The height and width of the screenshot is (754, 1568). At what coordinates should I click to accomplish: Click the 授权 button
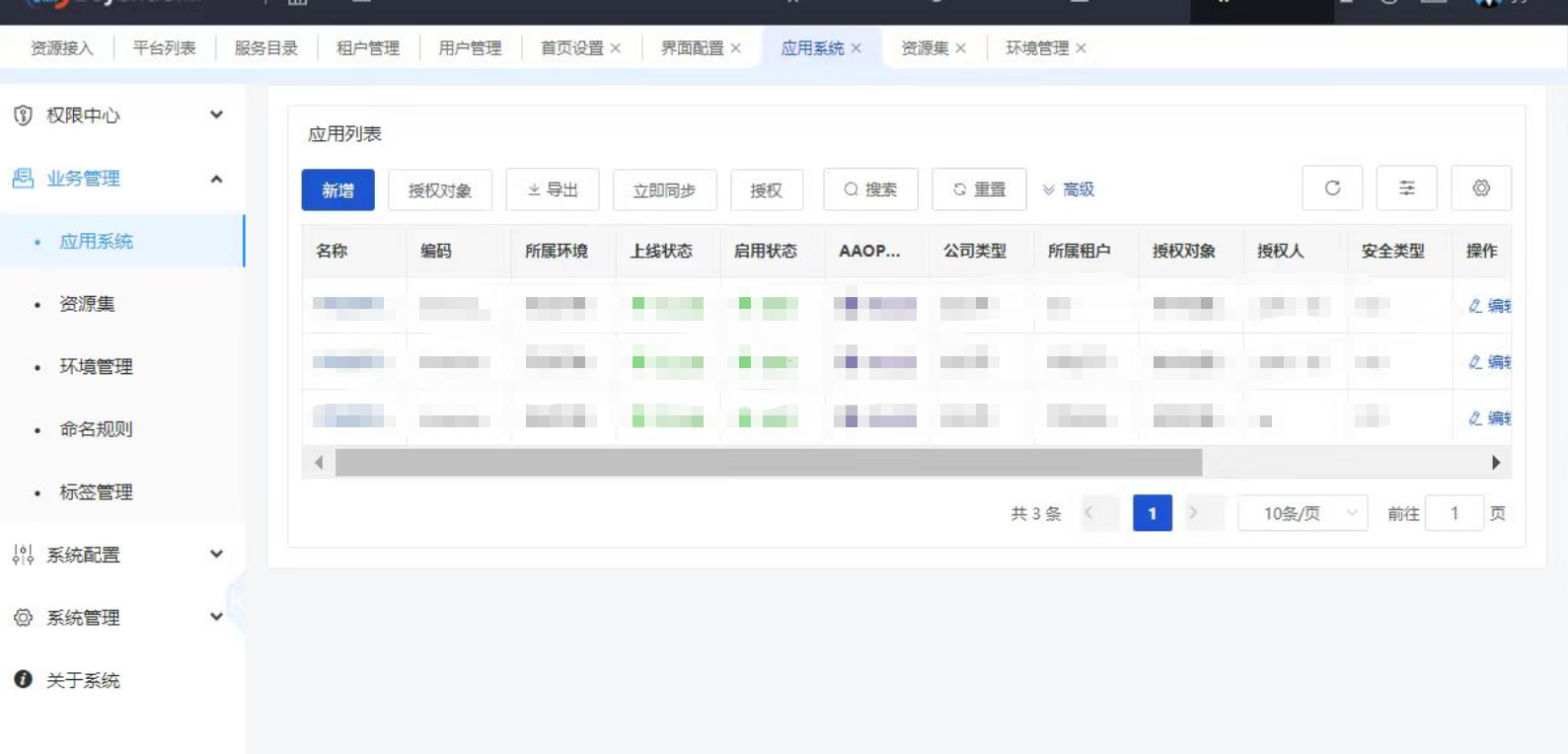coord(767,189)
